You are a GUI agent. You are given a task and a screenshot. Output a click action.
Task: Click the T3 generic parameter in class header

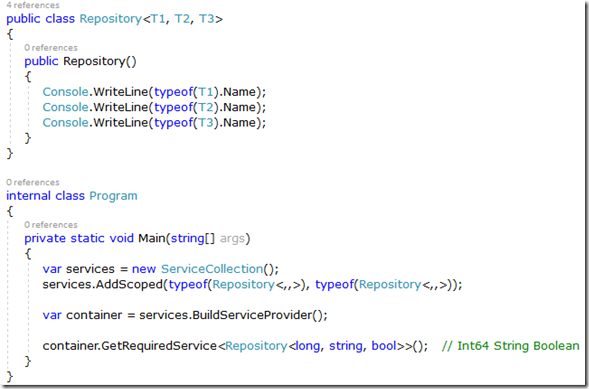[x=206, y=19]
